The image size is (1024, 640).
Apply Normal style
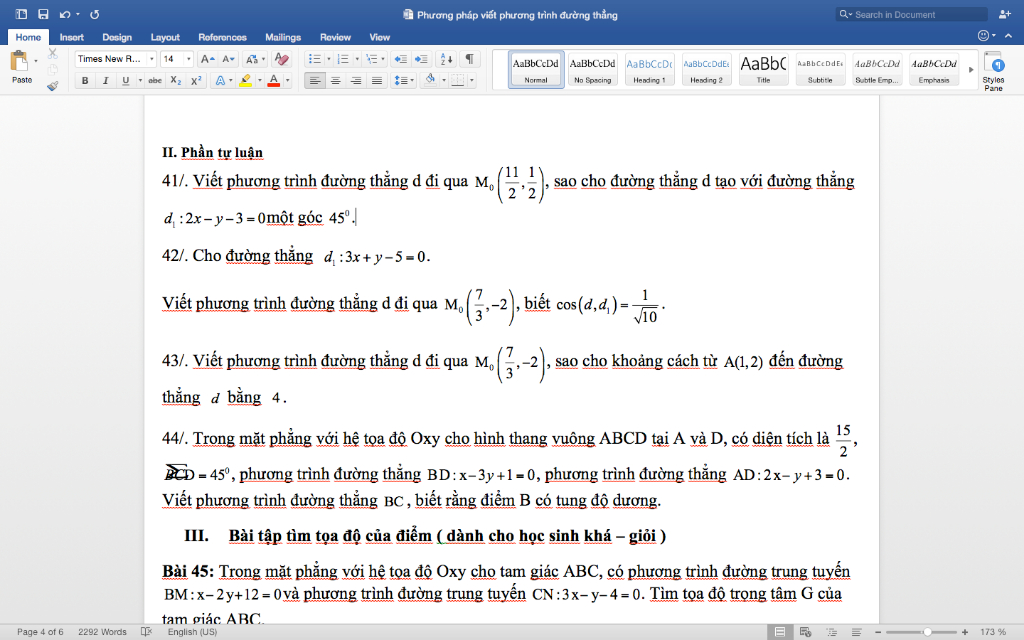click(536, 69)
